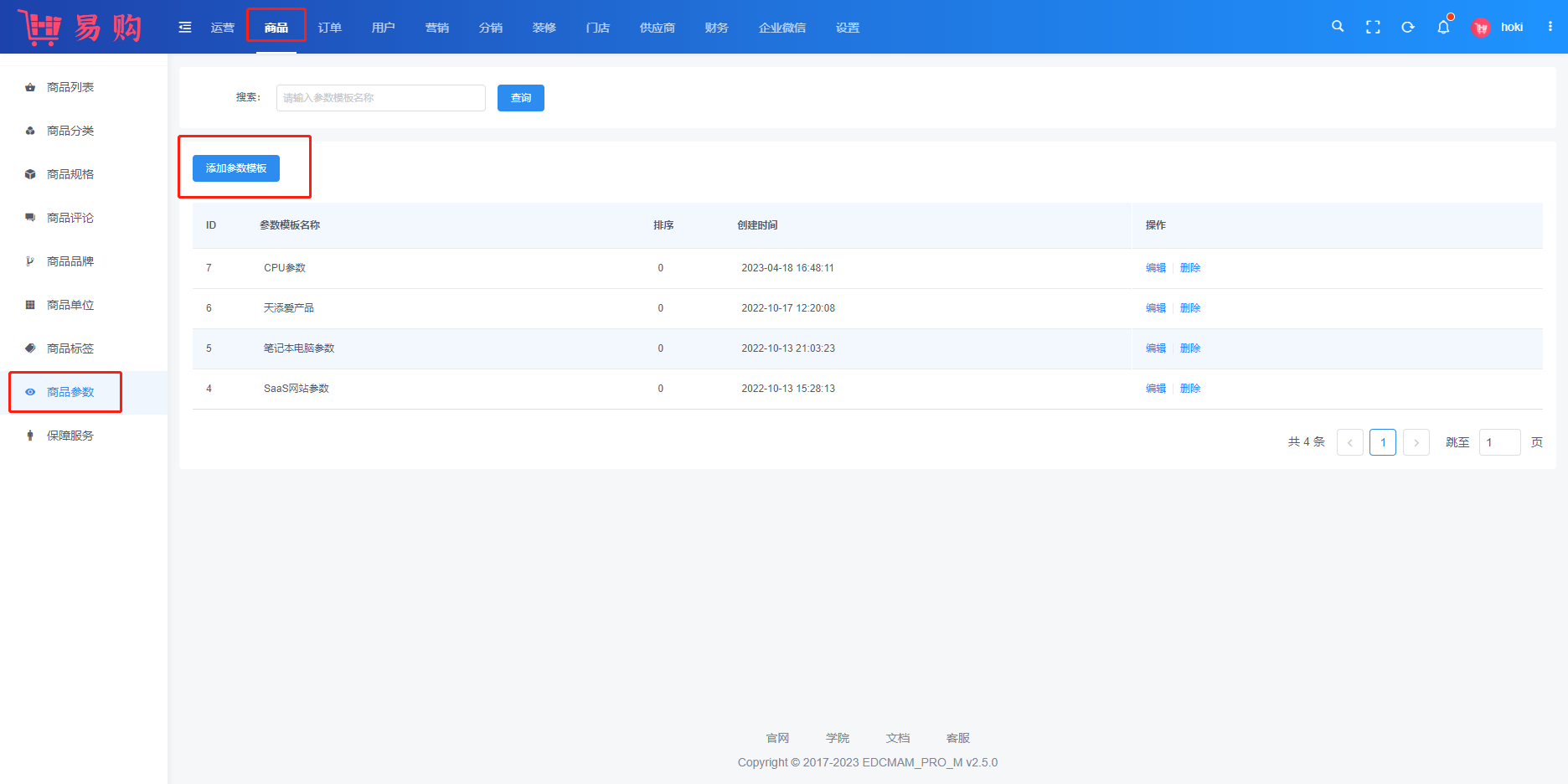Select page 1 in pagination

(1383, 442)
